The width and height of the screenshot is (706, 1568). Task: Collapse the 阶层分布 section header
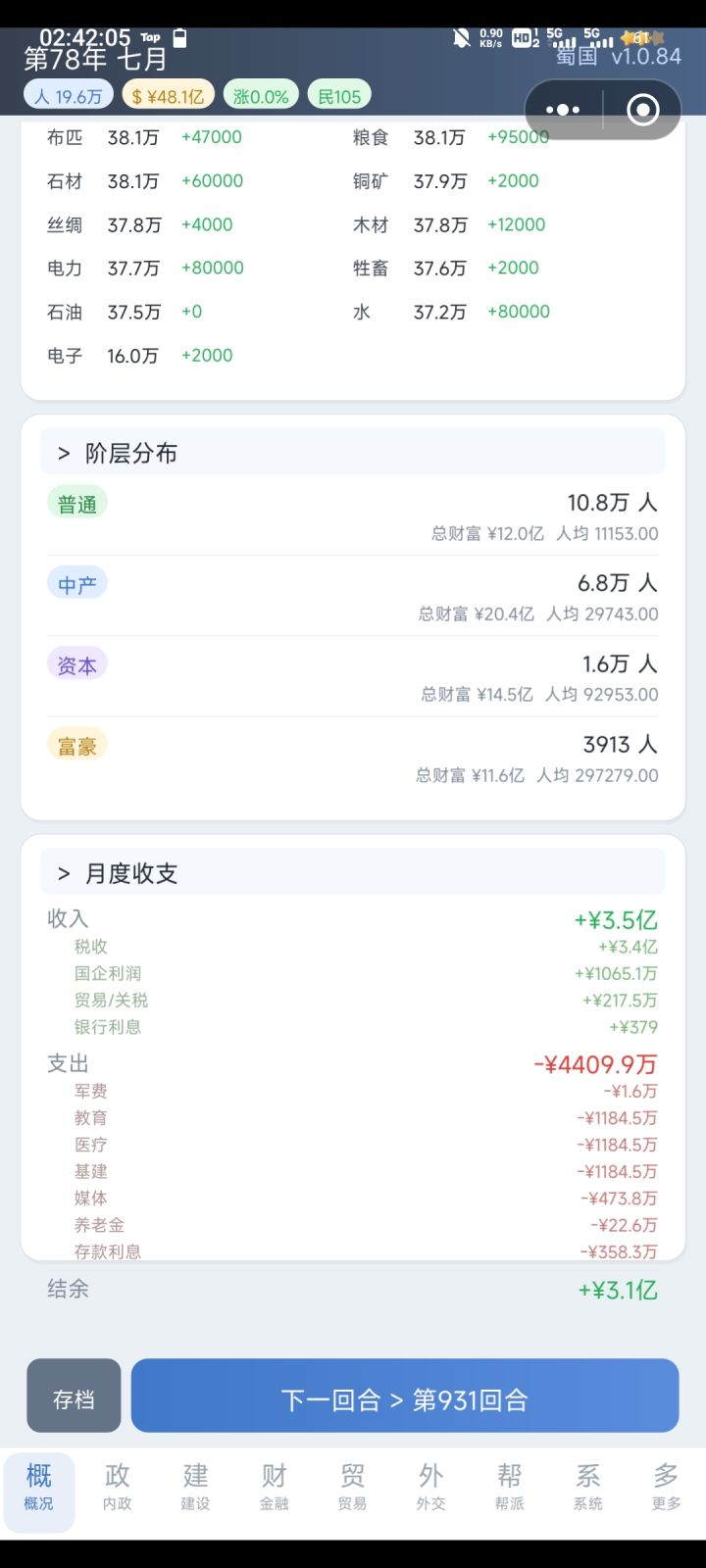click(353, 453)
